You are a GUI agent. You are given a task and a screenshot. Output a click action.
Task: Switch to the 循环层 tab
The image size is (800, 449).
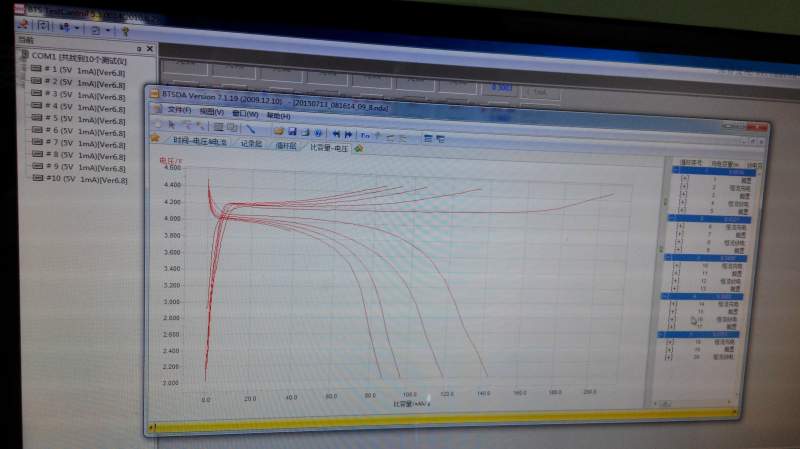click(286, 146)
